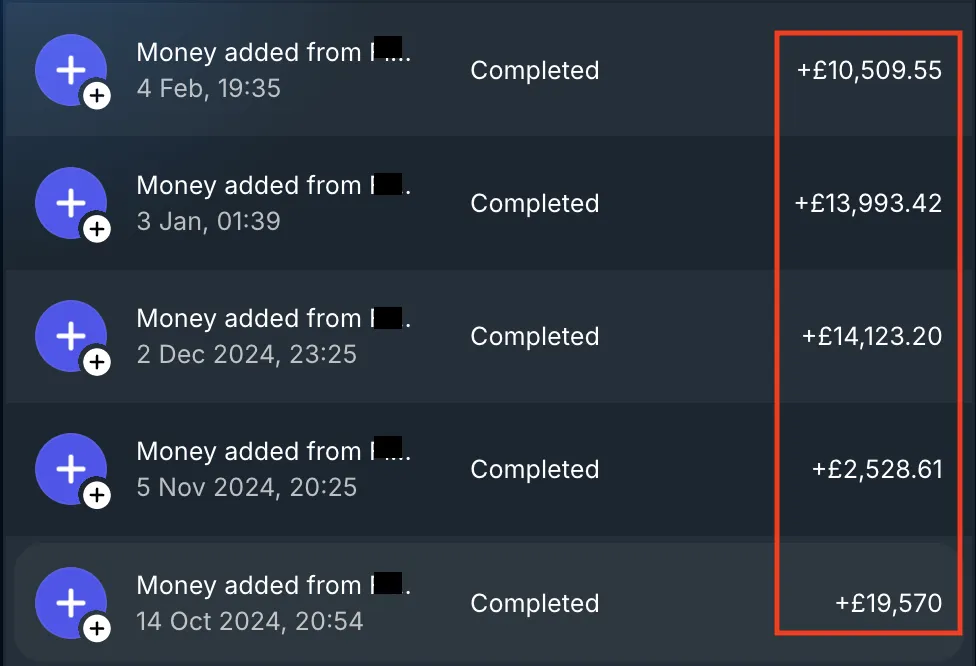Click the 5 Nov 2024 transaction plus icon

71,469
